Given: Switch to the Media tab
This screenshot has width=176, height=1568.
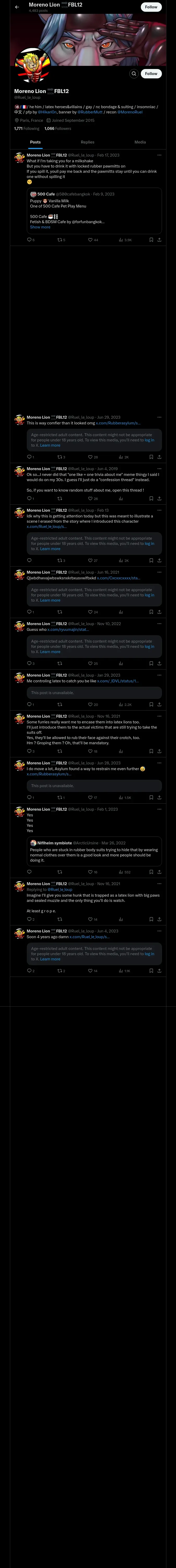Looking at the screenshot, I should pyautogui.click(x=139, y=142).
